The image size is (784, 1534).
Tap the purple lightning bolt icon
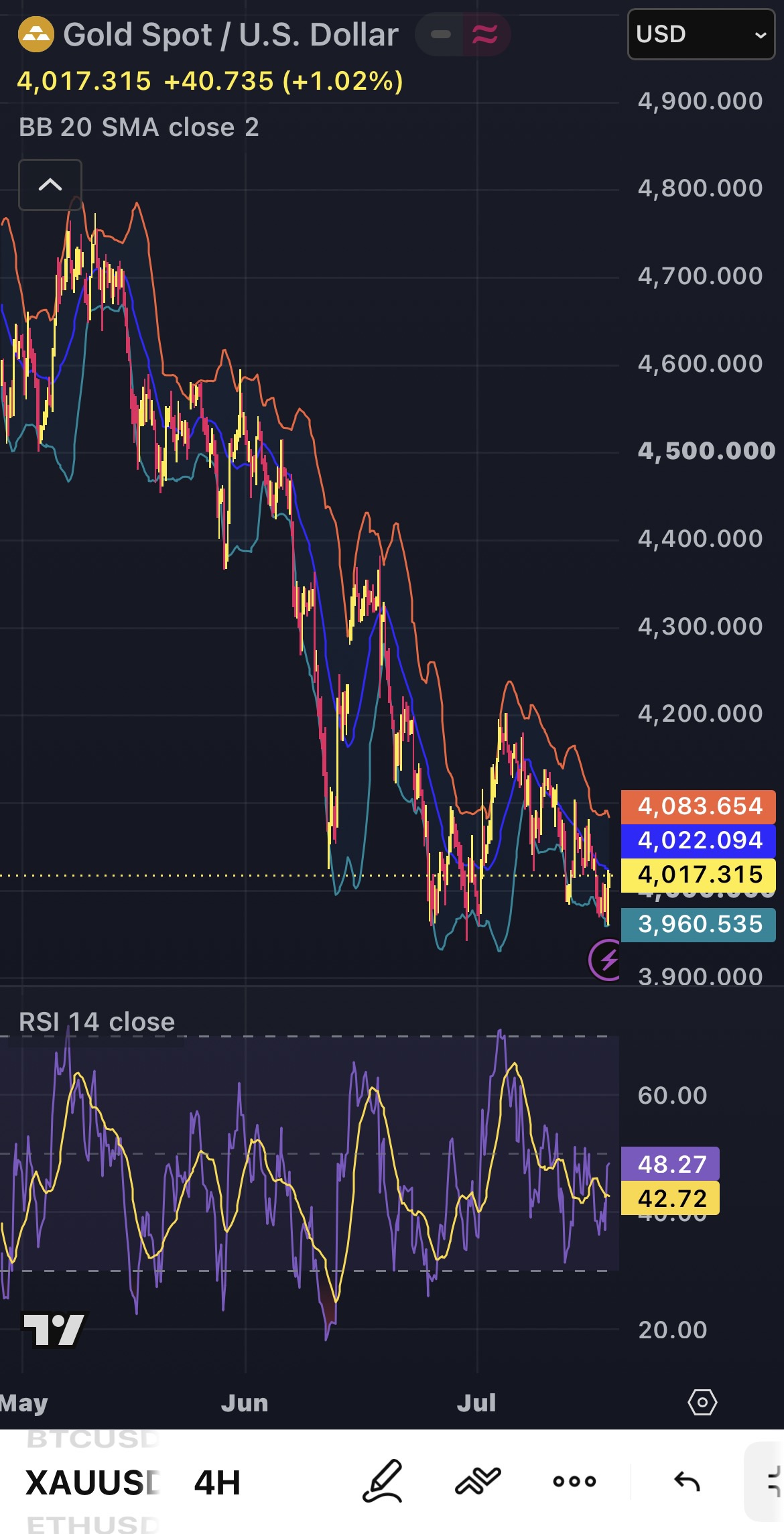(606, 960)
